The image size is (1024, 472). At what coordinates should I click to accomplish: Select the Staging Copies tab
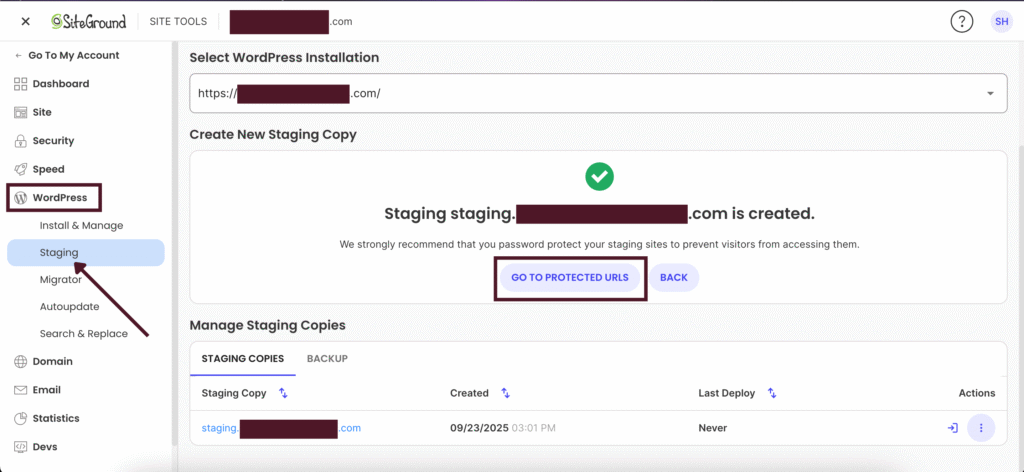[x=242, y=358]
